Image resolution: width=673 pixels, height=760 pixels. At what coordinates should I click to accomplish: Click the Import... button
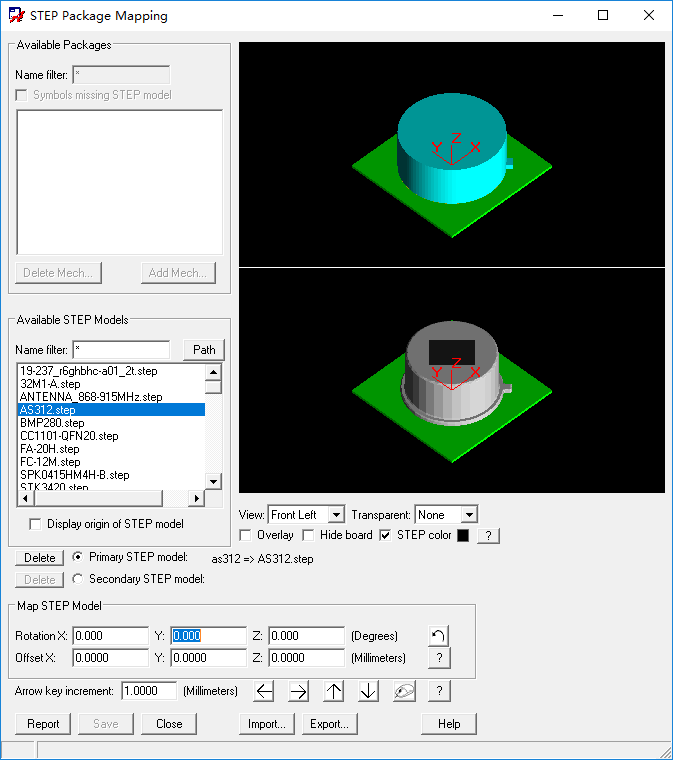(267, 724)
